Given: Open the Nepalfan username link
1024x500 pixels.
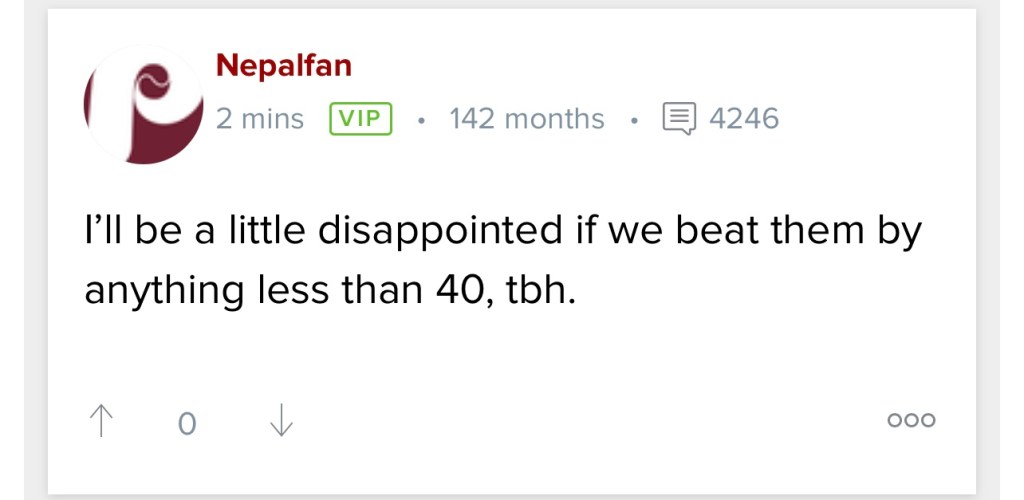Looking at the screenshot, I should pyautogui.click(x=283, y=67).
